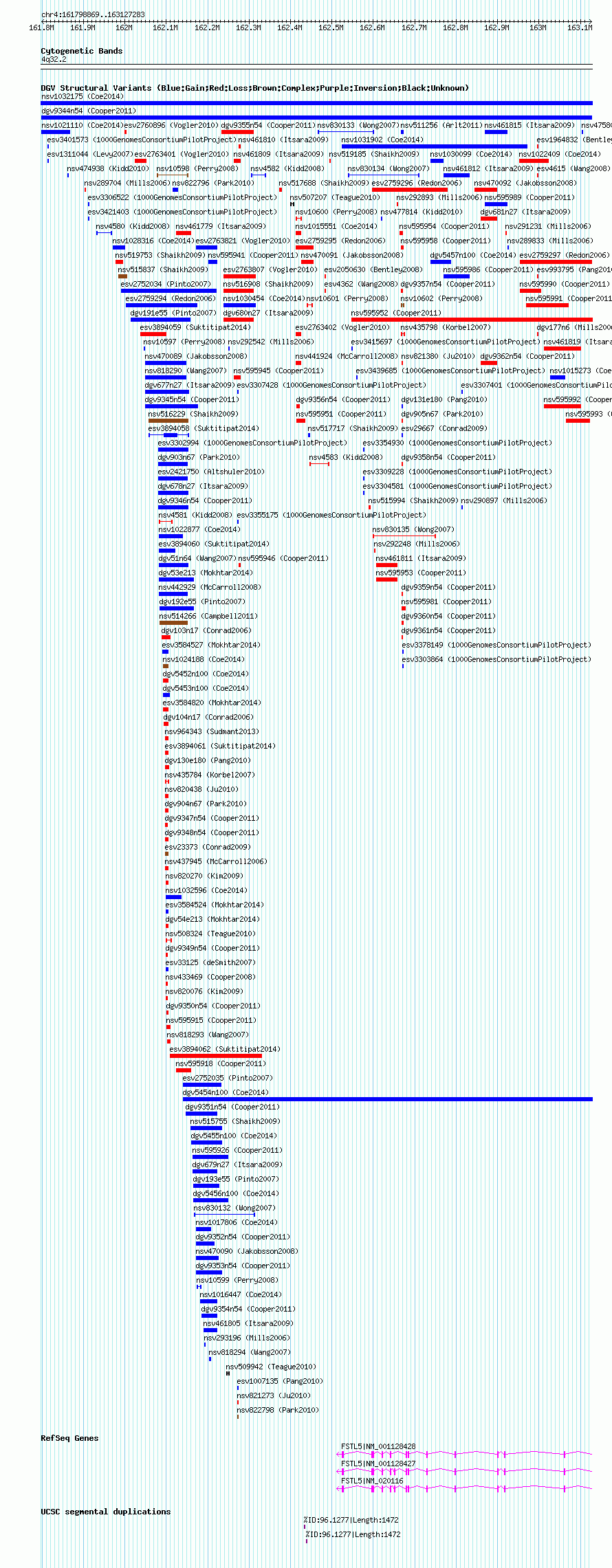
Task: Click the esv2050630 (Bentley2008) label
Action: [x=373, y=269]
